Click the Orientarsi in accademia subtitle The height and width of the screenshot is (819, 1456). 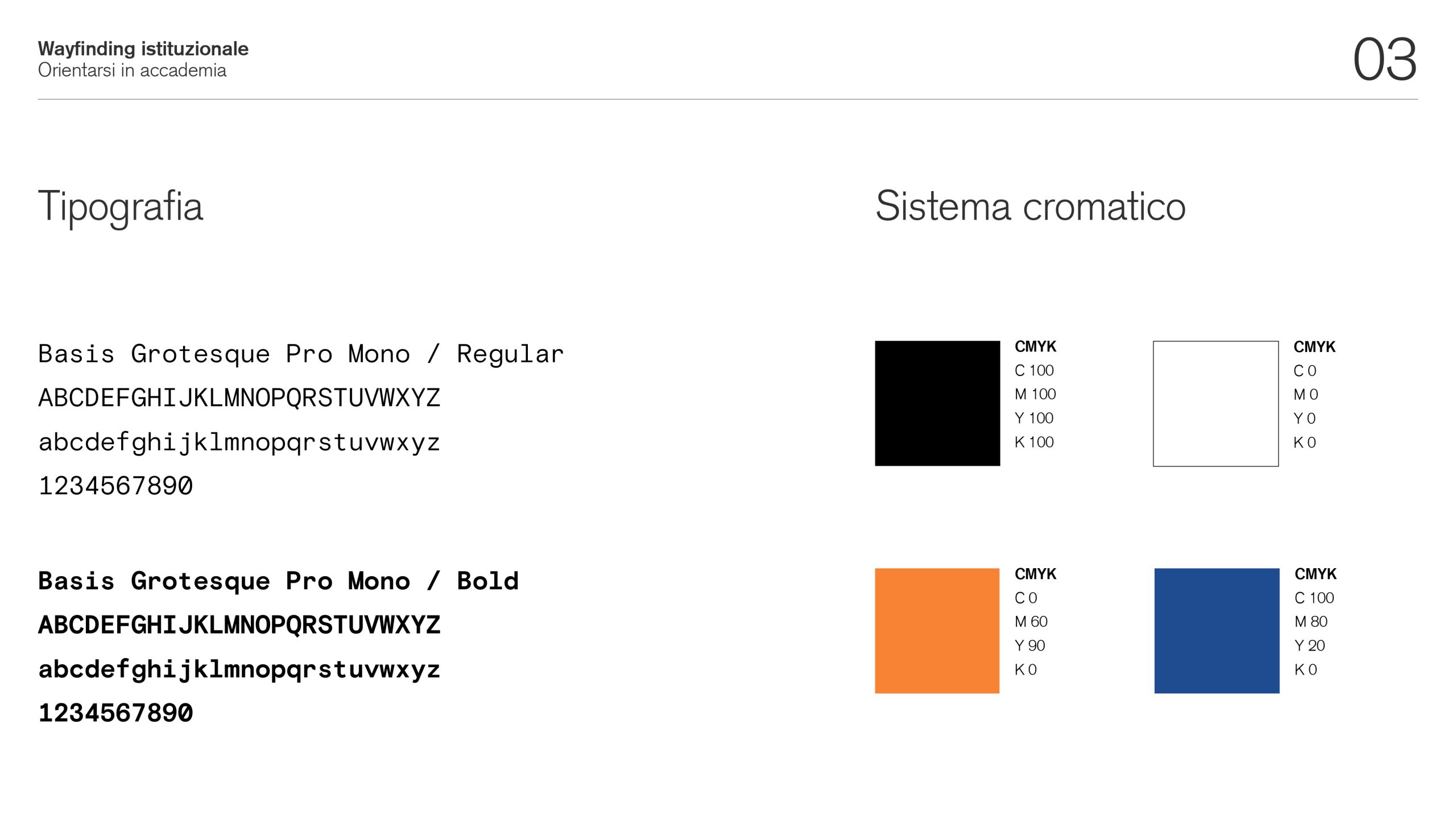pos(132,70)
